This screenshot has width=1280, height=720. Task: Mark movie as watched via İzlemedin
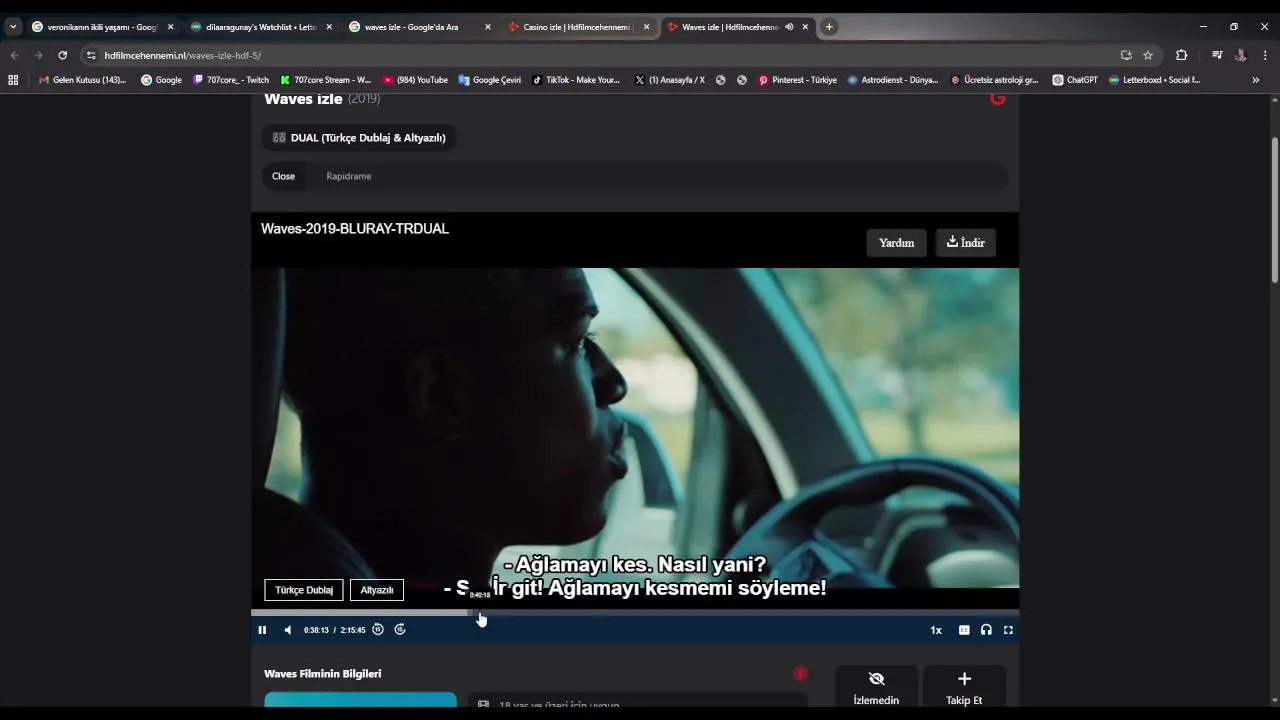coord(876,688)
